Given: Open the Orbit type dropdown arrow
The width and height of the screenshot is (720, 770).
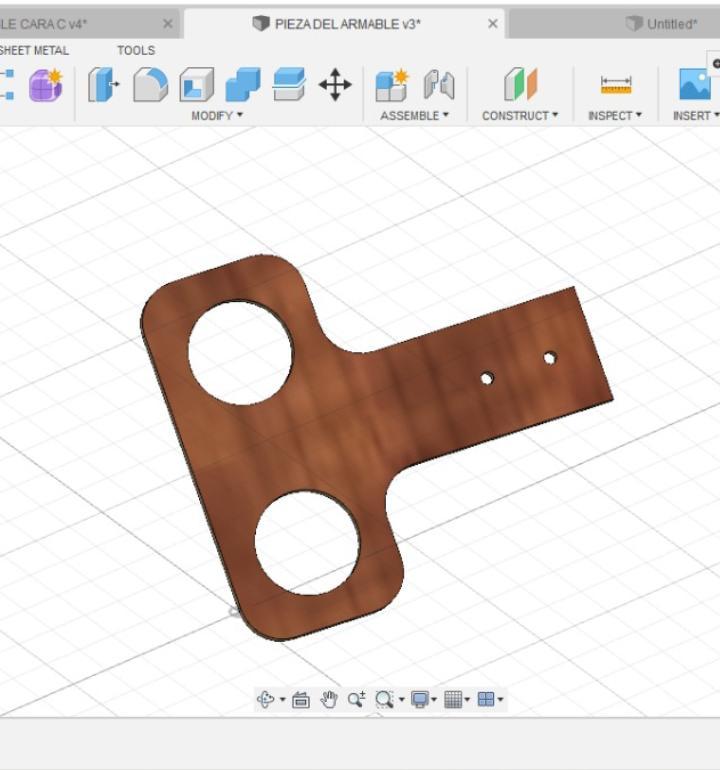Looking at the screenshot, I should point(282,699).
